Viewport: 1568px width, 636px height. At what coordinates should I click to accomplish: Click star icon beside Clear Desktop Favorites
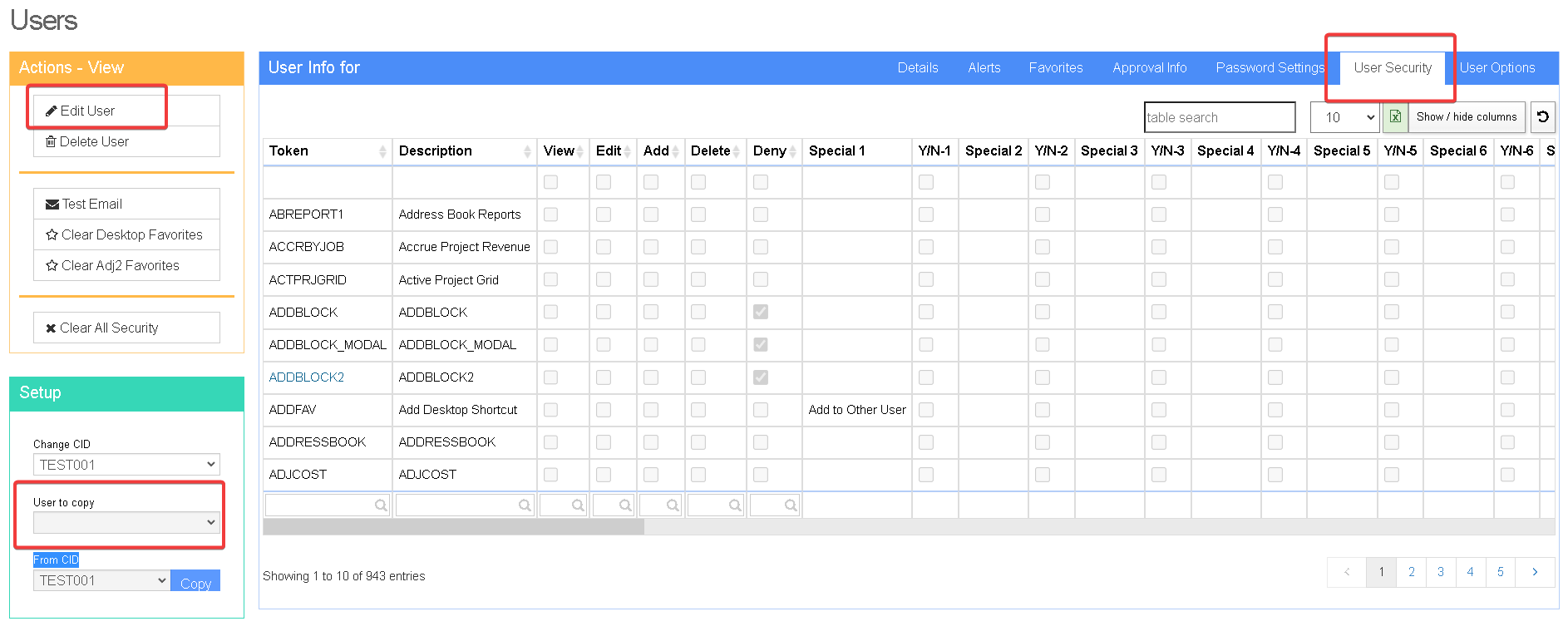[52, 234]
